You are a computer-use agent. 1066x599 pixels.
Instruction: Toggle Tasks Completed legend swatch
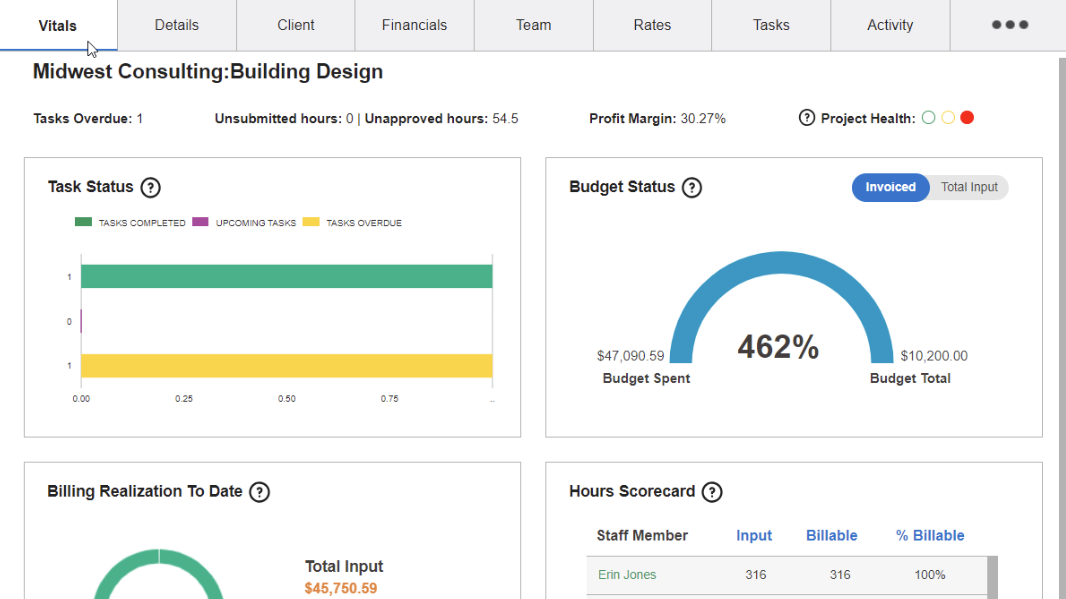[83, 222]
